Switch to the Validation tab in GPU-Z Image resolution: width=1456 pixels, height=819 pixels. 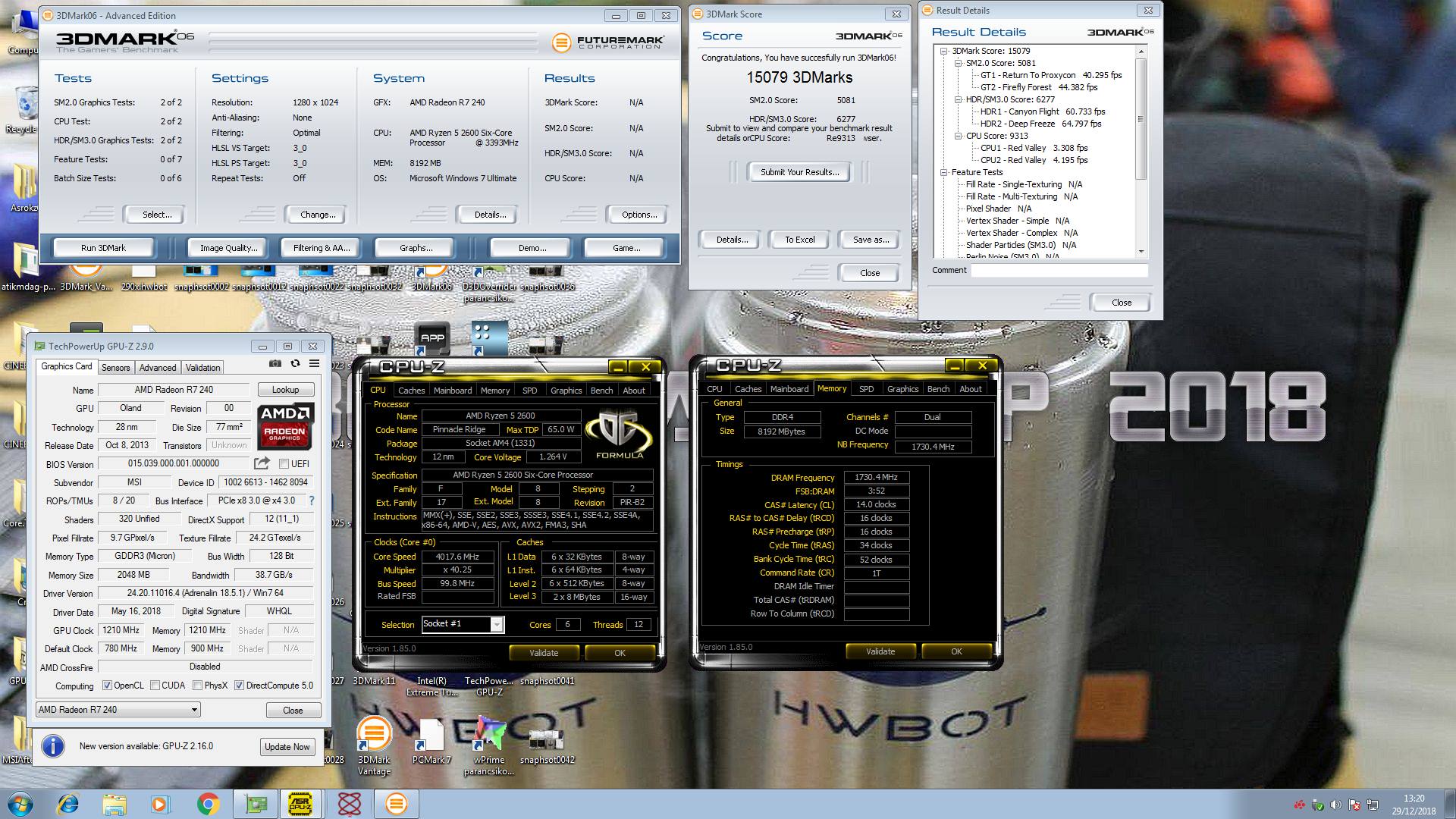click(x=203, y=368)
